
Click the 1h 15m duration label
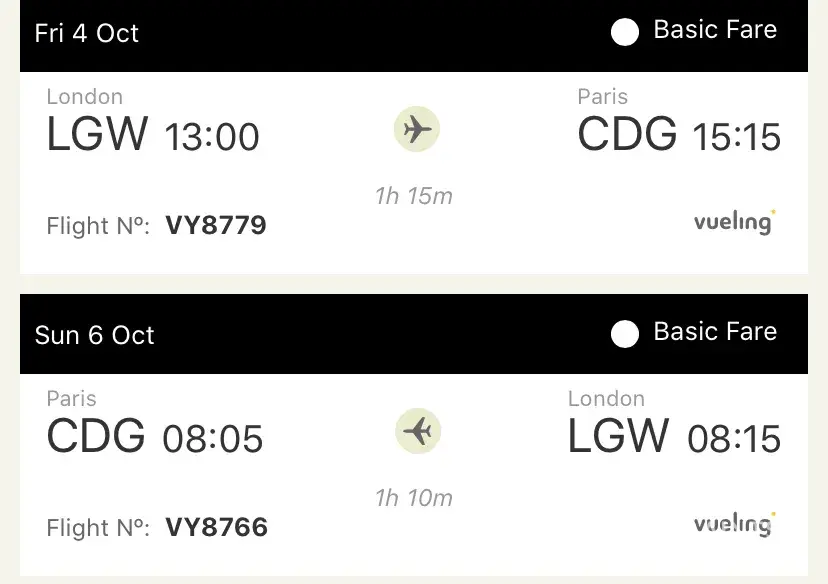[x=414, y=196]
